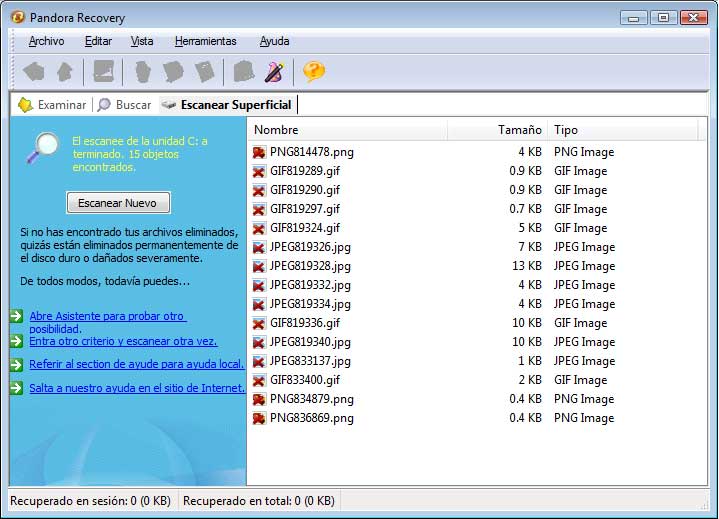Viewport: 719px width, 519px height.
Task: Click 'Recuperado en sesión: 0 (0 KB)' status
Action: (x=90, y=501)
